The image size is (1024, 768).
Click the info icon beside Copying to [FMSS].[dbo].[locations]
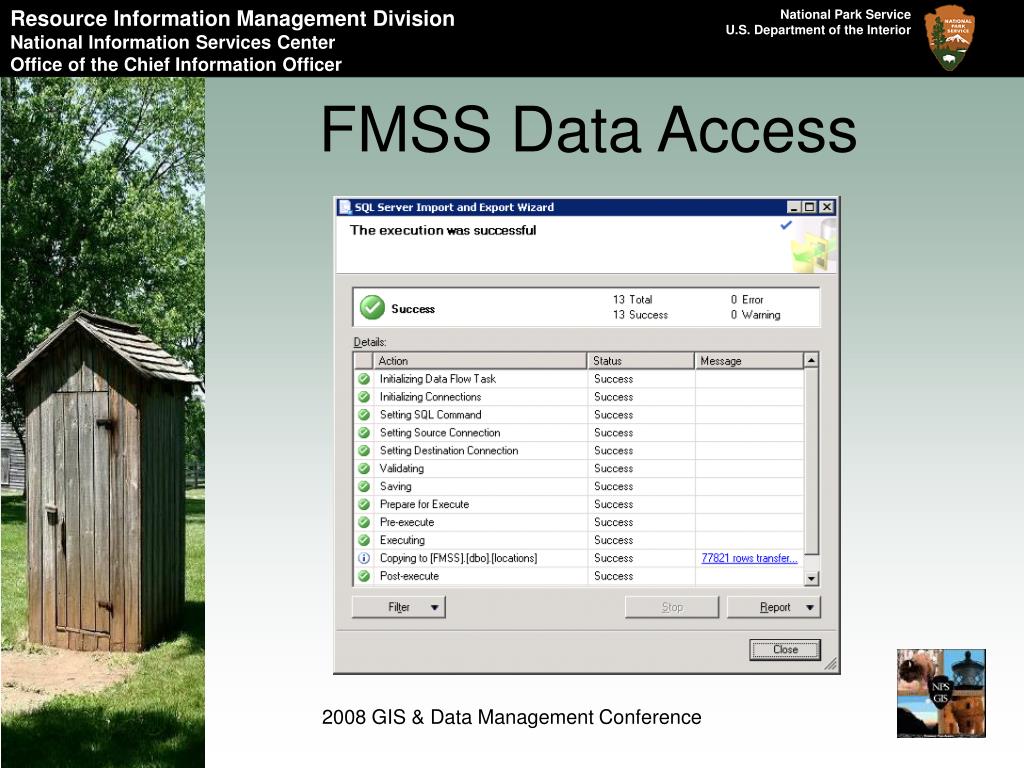click(x=364, y=558)
